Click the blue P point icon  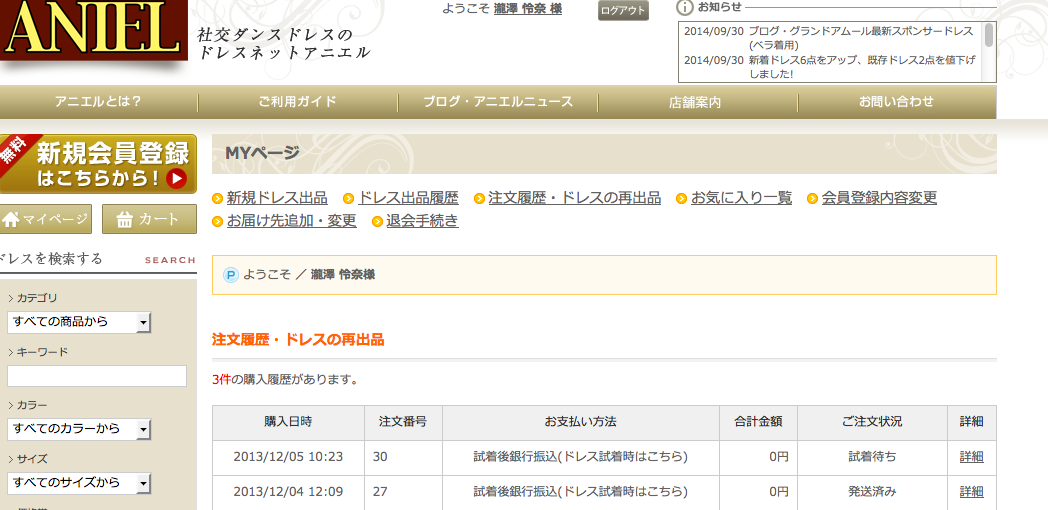231,275
